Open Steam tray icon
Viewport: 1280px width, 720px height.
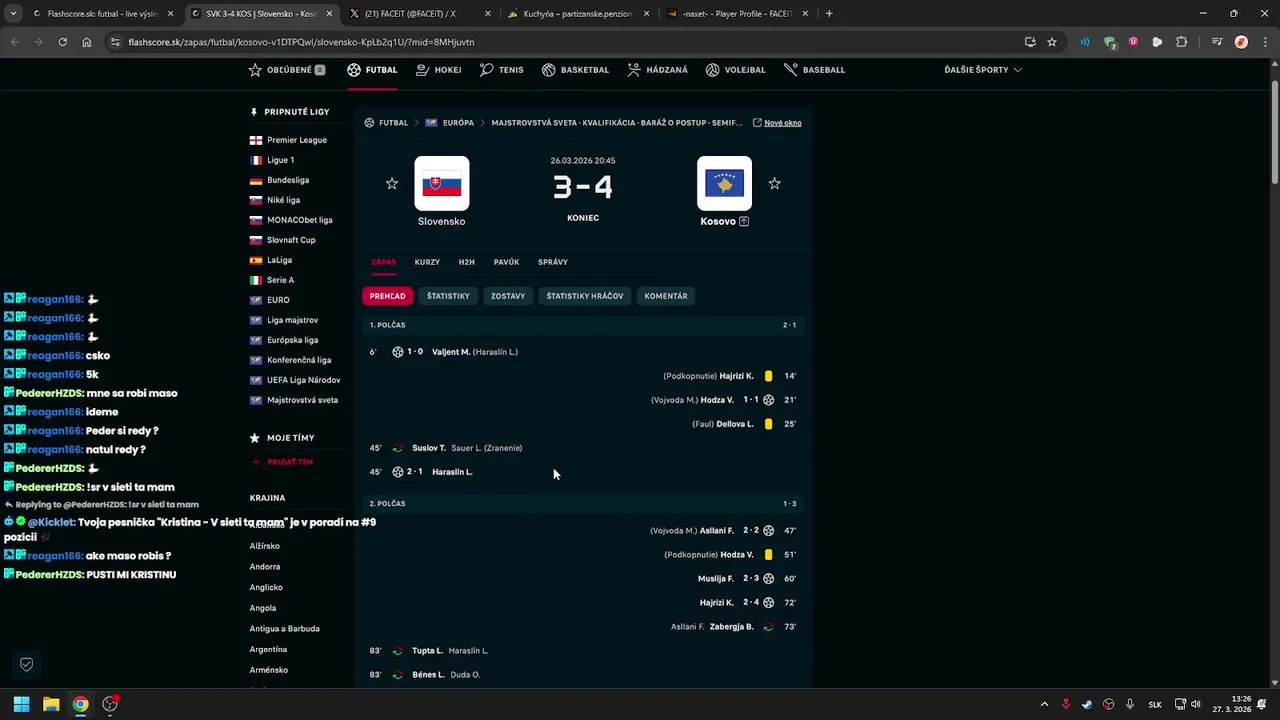coord(1087,704)
